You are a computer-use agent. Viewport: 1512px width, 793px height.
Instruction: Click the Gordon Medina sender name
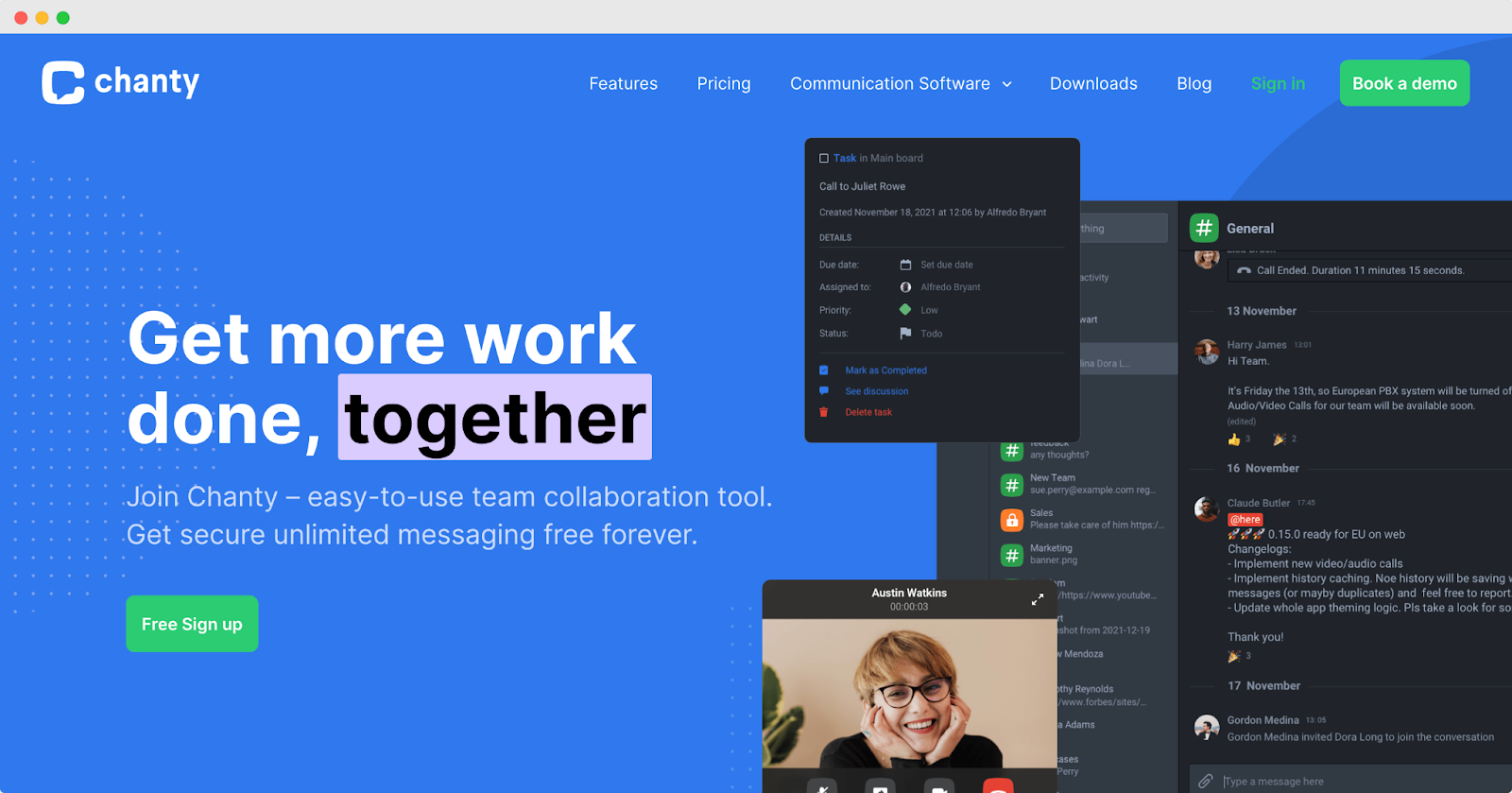pyautogui.click(x=1263, y=720)
